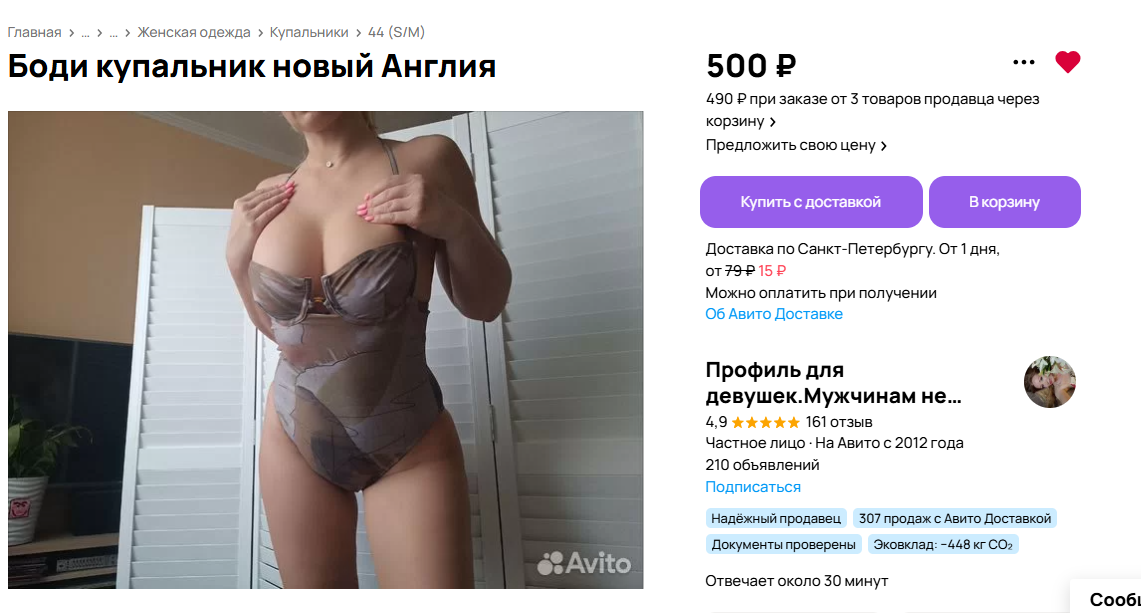Screen dimensions: 1141x613
Task: Open the main product photo
Action: pyautogui.click(x=325, y=349)
